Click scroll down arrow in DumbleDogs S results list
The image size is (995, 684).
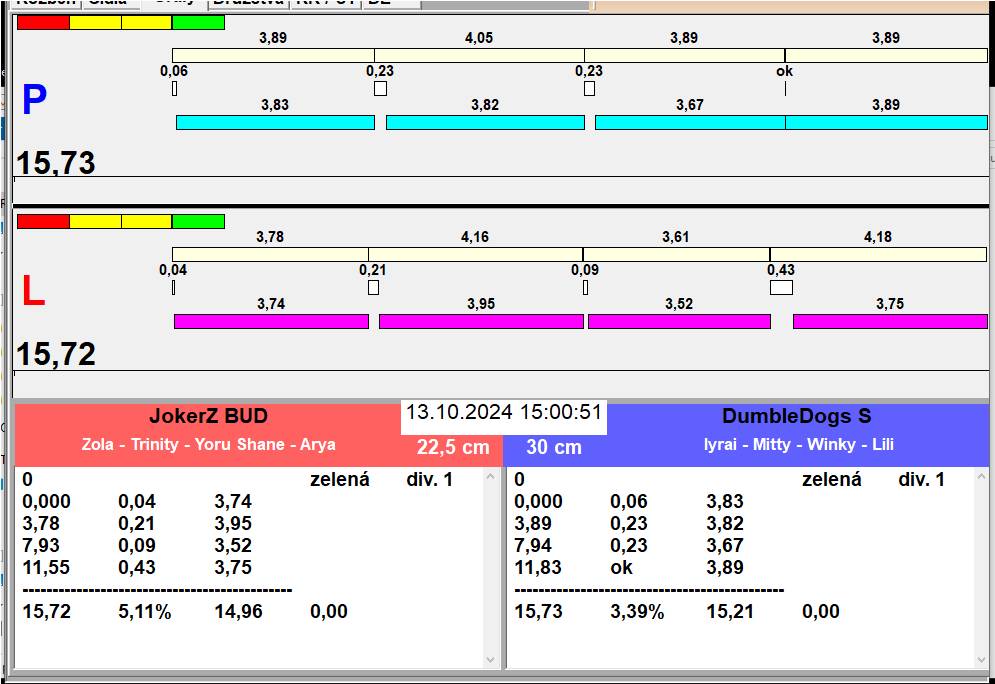point(982,660)
